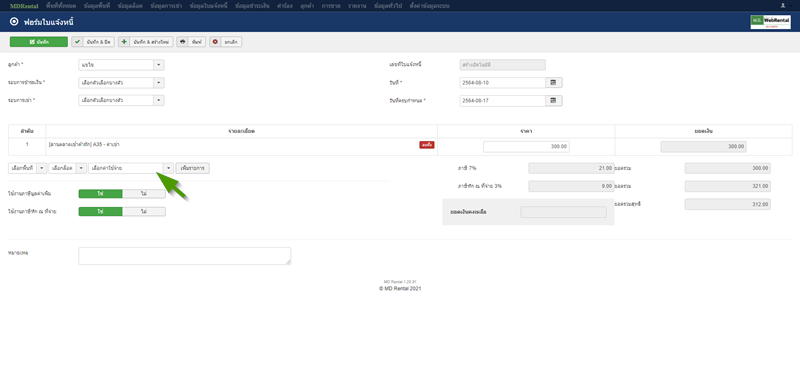Image resolution: width=800 pixels, height=390 pixels.
Task: Open the ข้อมูลทั่วไป menu
Action: pos(387,6)
